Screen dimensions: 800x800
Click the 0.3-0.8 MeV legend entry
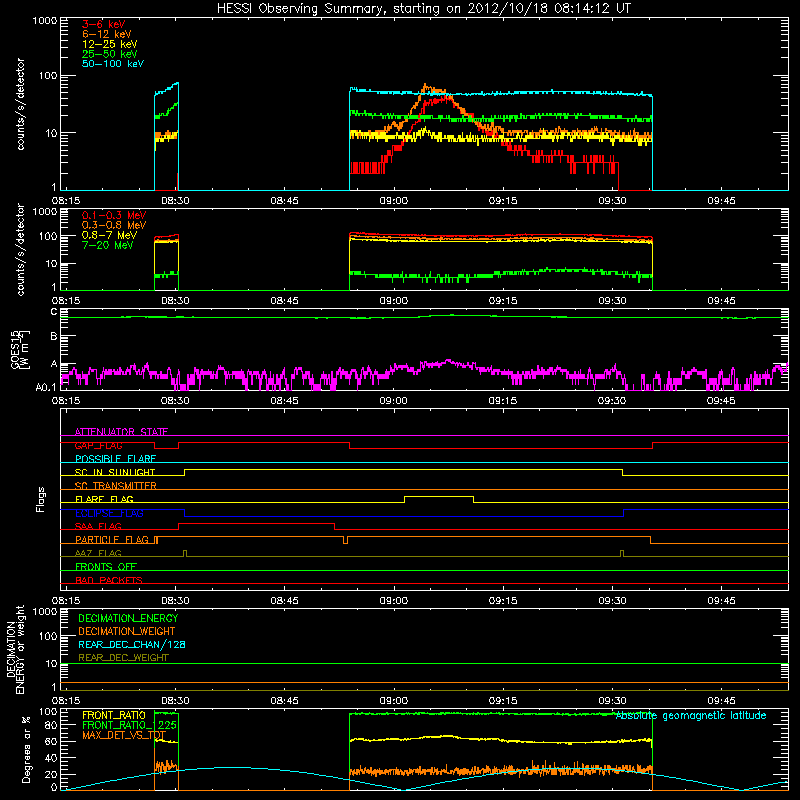coord(114,225)
